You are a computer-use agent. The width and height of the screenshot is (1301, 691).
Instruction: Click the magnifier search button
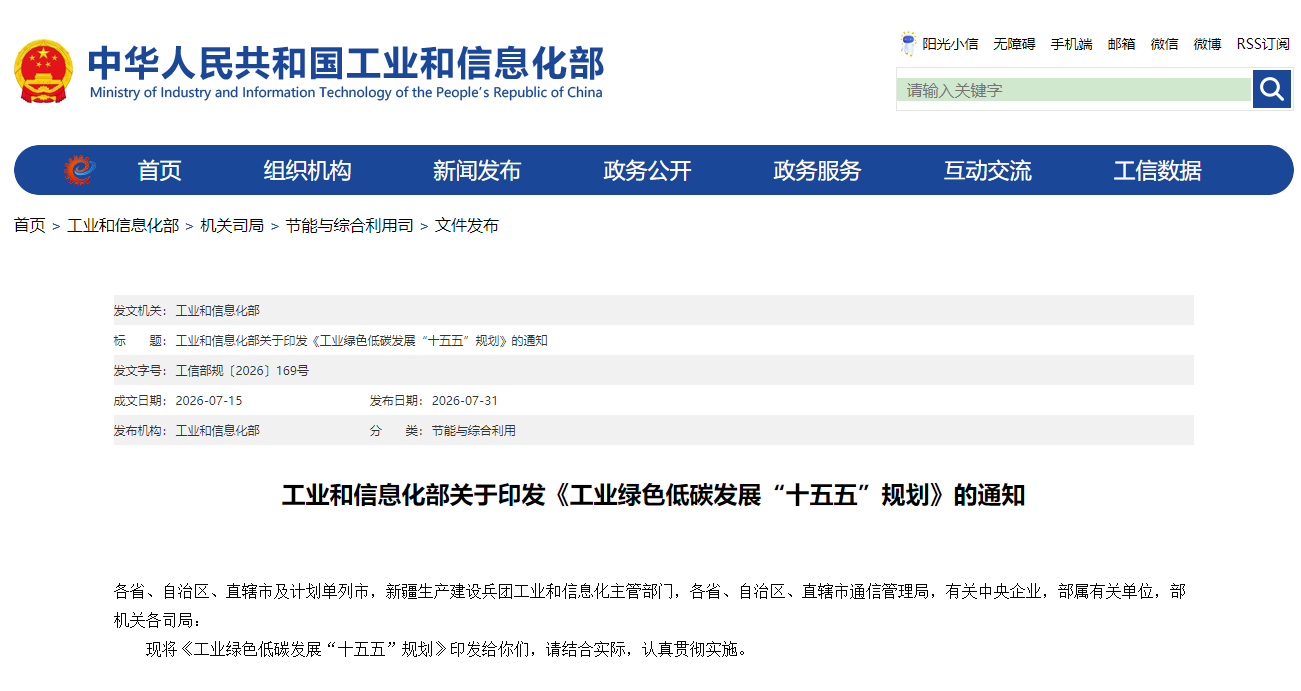tap(1272, 90)
